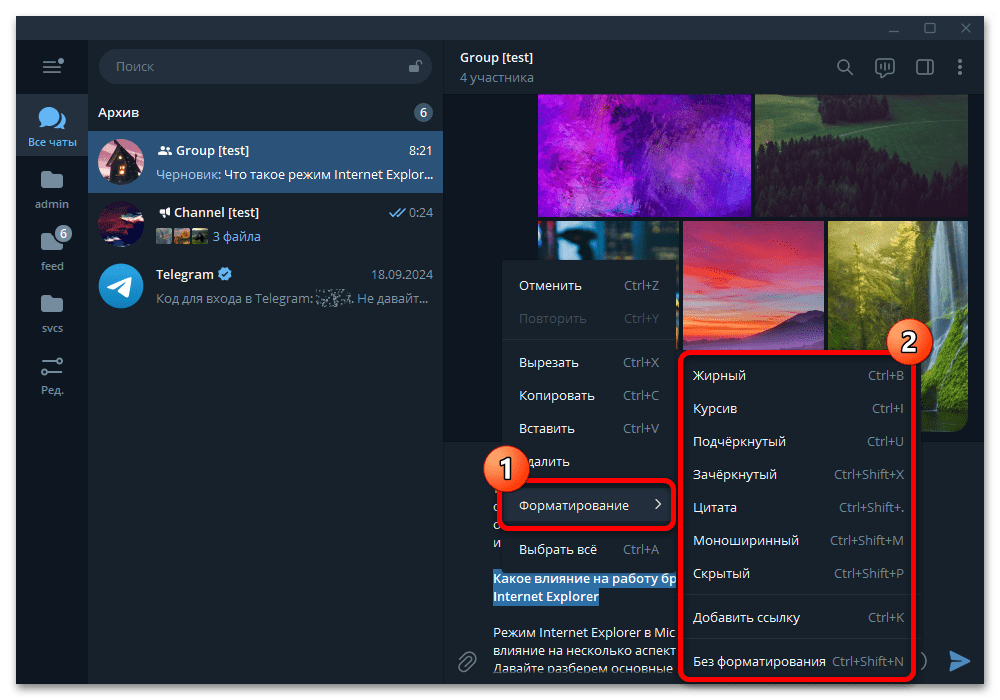Open the feed folder
Screen dimensions: 1000x700
[x=52, y=251]
